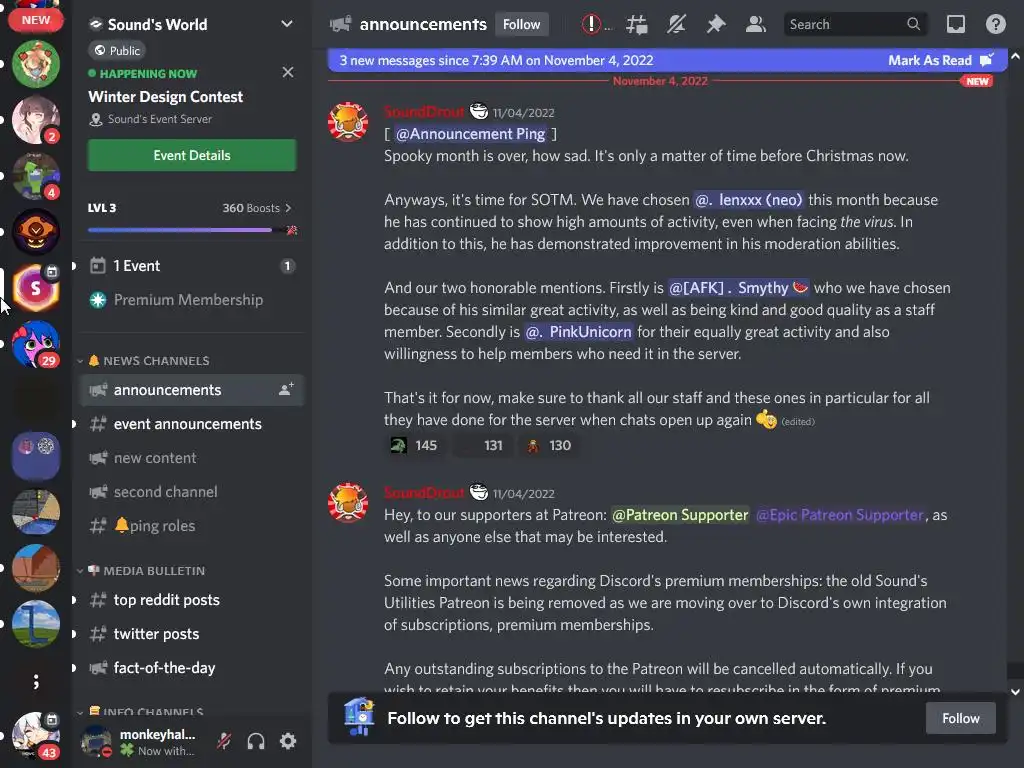Open the Threads icon in header
The width and height of the screenshot is (1024, 768).
pos(636,25)
